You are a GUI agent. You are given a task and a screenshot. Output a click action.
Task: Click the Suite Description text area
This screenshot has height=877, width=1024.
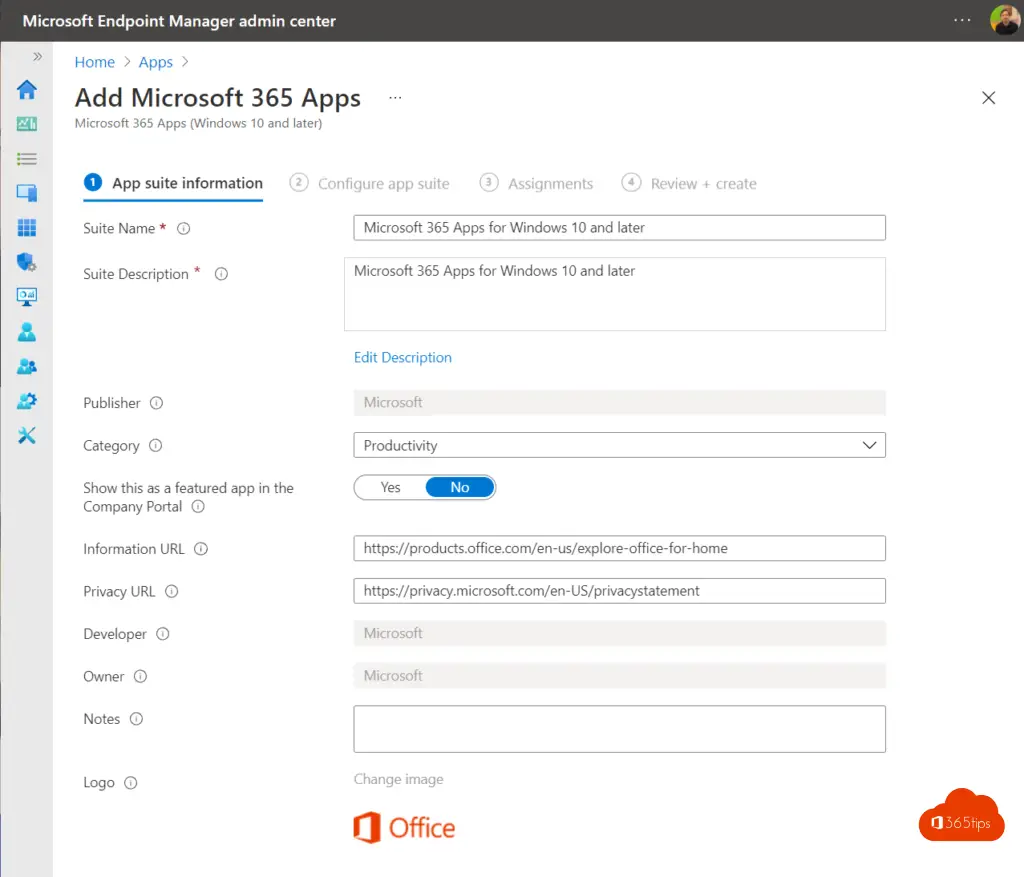pos(615,294)
